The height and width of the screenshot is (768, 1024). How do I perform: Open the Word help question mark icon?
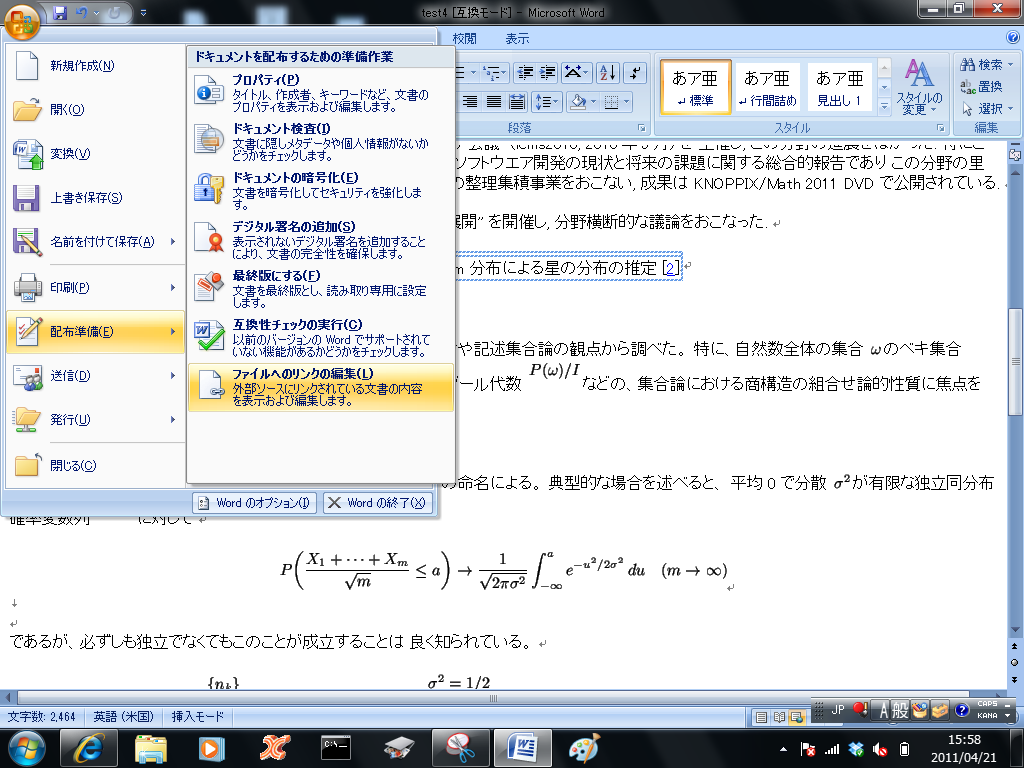pos(1012,39)
